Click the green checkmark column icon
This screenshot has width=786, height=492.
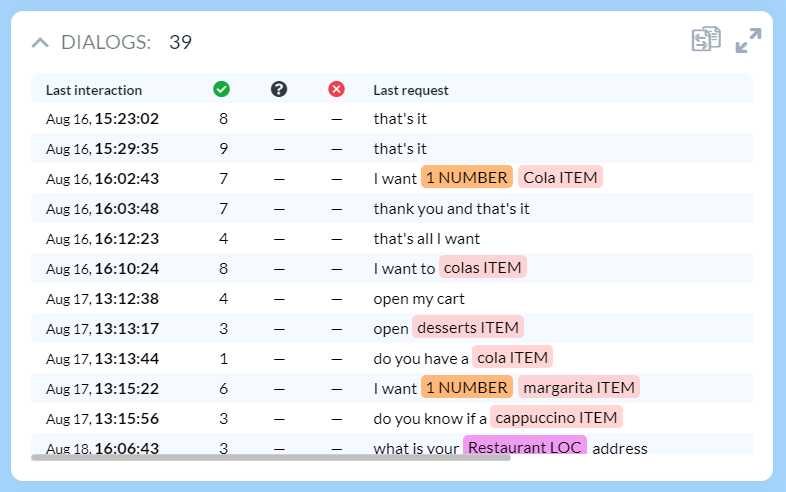(x=221, y=89)
